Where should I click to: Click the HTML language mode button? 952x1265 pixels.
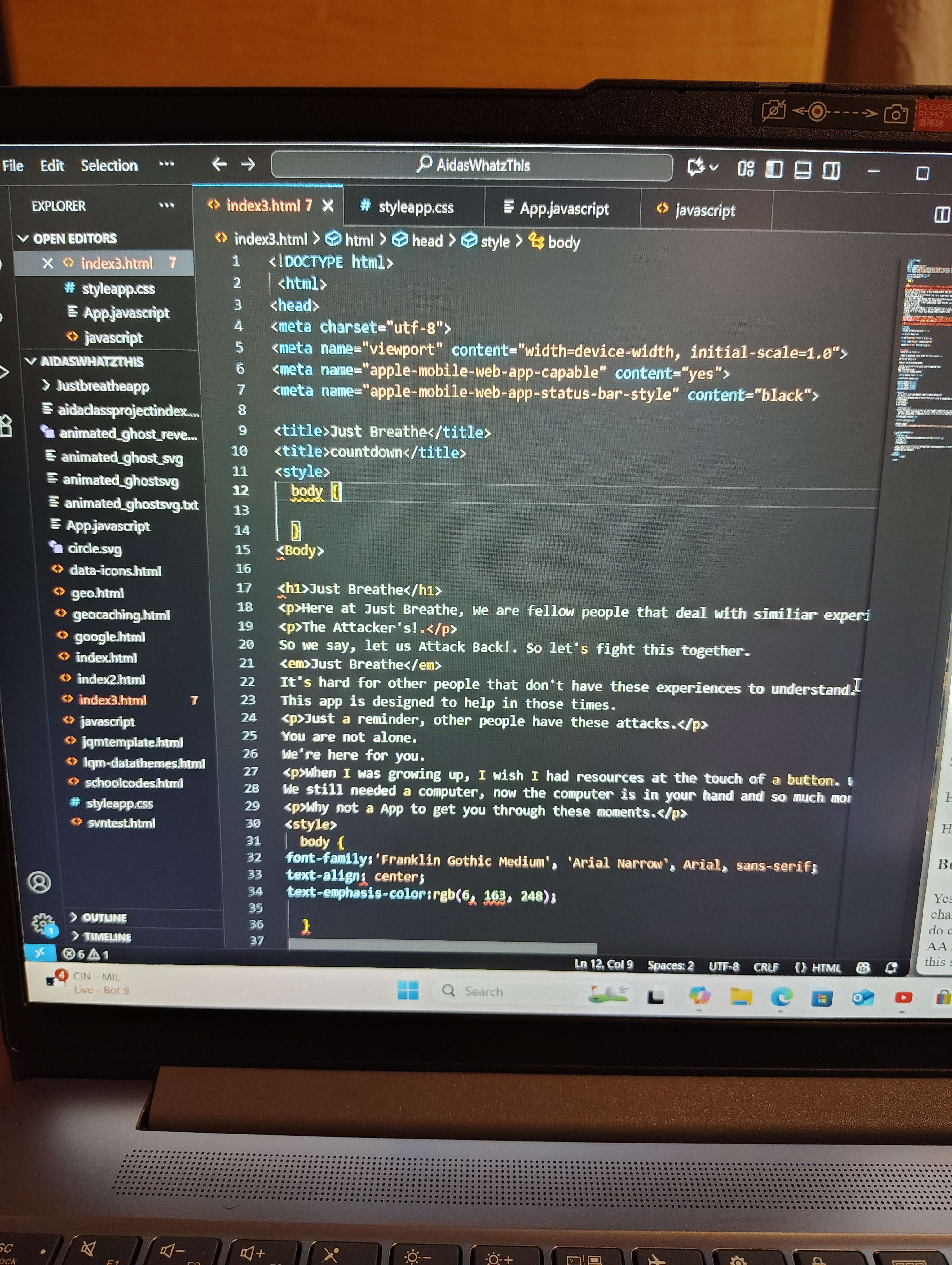point(818,968)
